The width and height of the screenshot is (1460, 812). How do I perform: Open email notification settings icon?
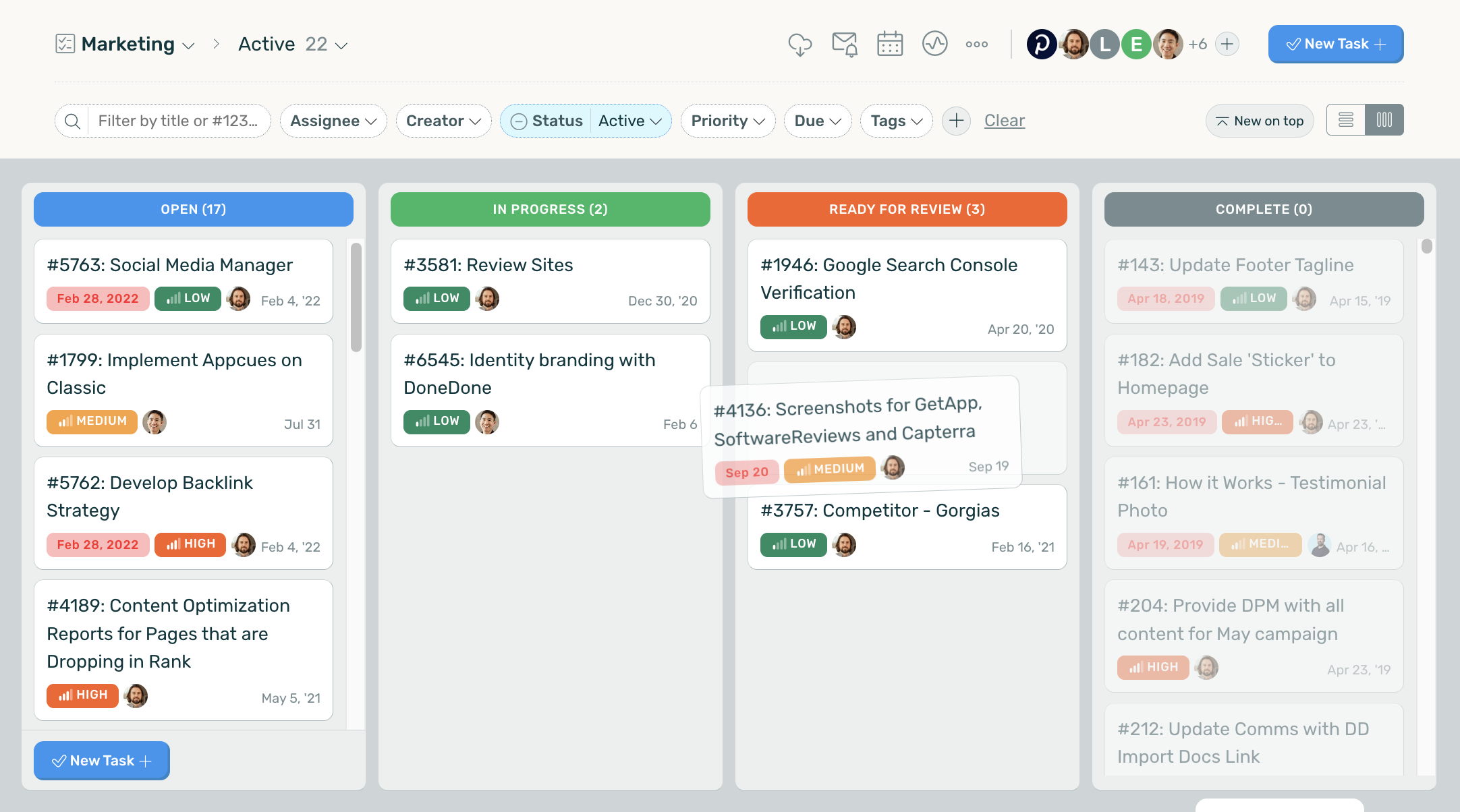point(845,44)
